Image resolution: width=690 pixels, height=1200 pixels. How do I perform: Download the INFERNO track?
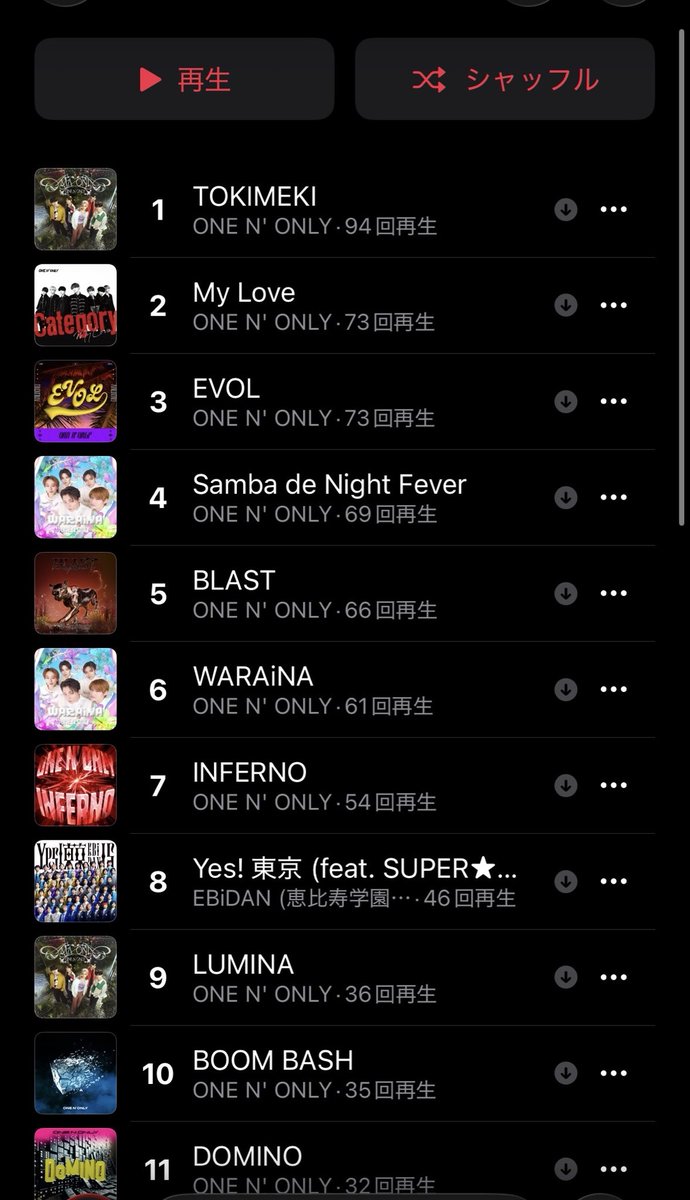(x=566, y=785)
